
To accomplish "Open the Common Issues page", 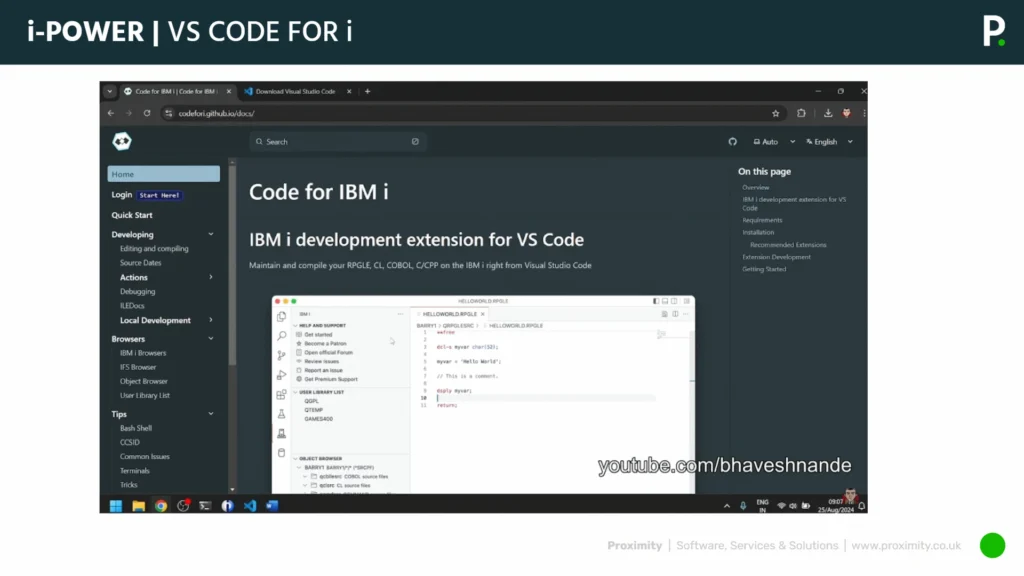I will [x=144, y=456].
